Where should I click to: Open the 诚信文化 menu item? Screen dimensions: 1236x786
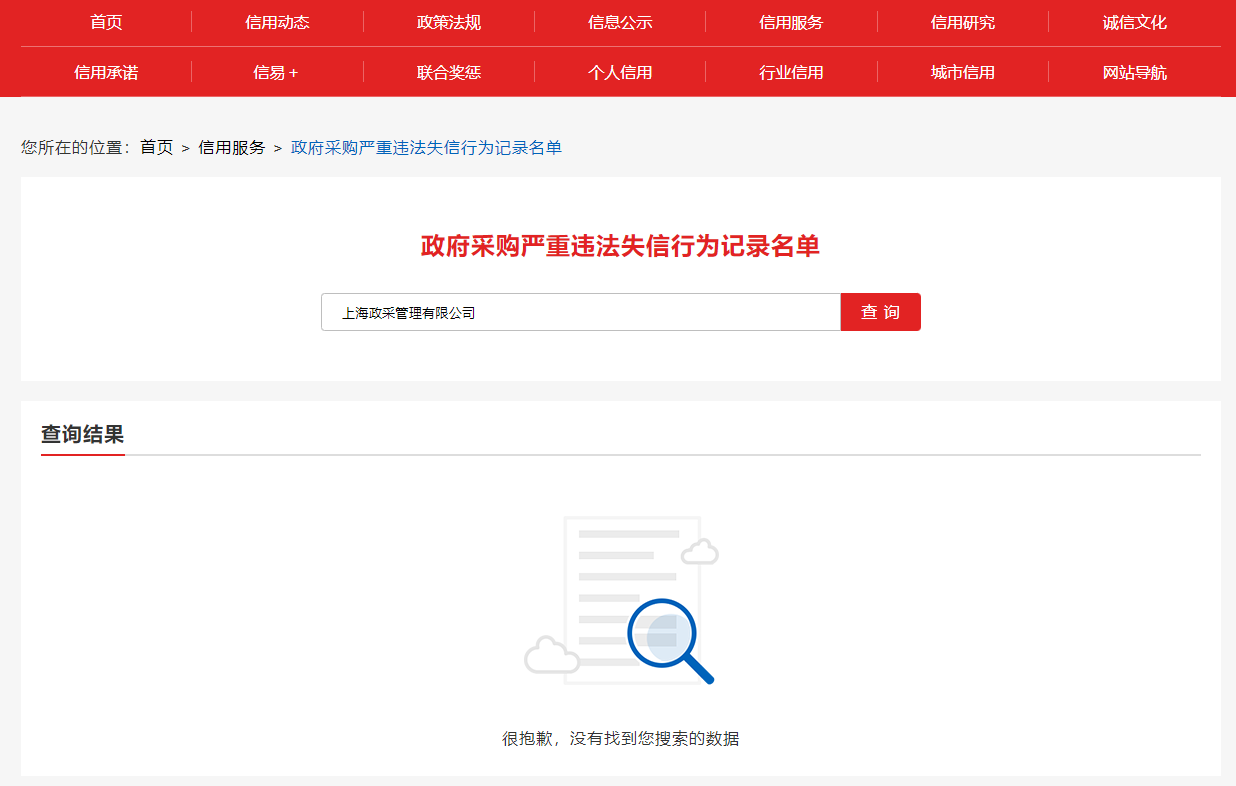tap(1134, 22)
